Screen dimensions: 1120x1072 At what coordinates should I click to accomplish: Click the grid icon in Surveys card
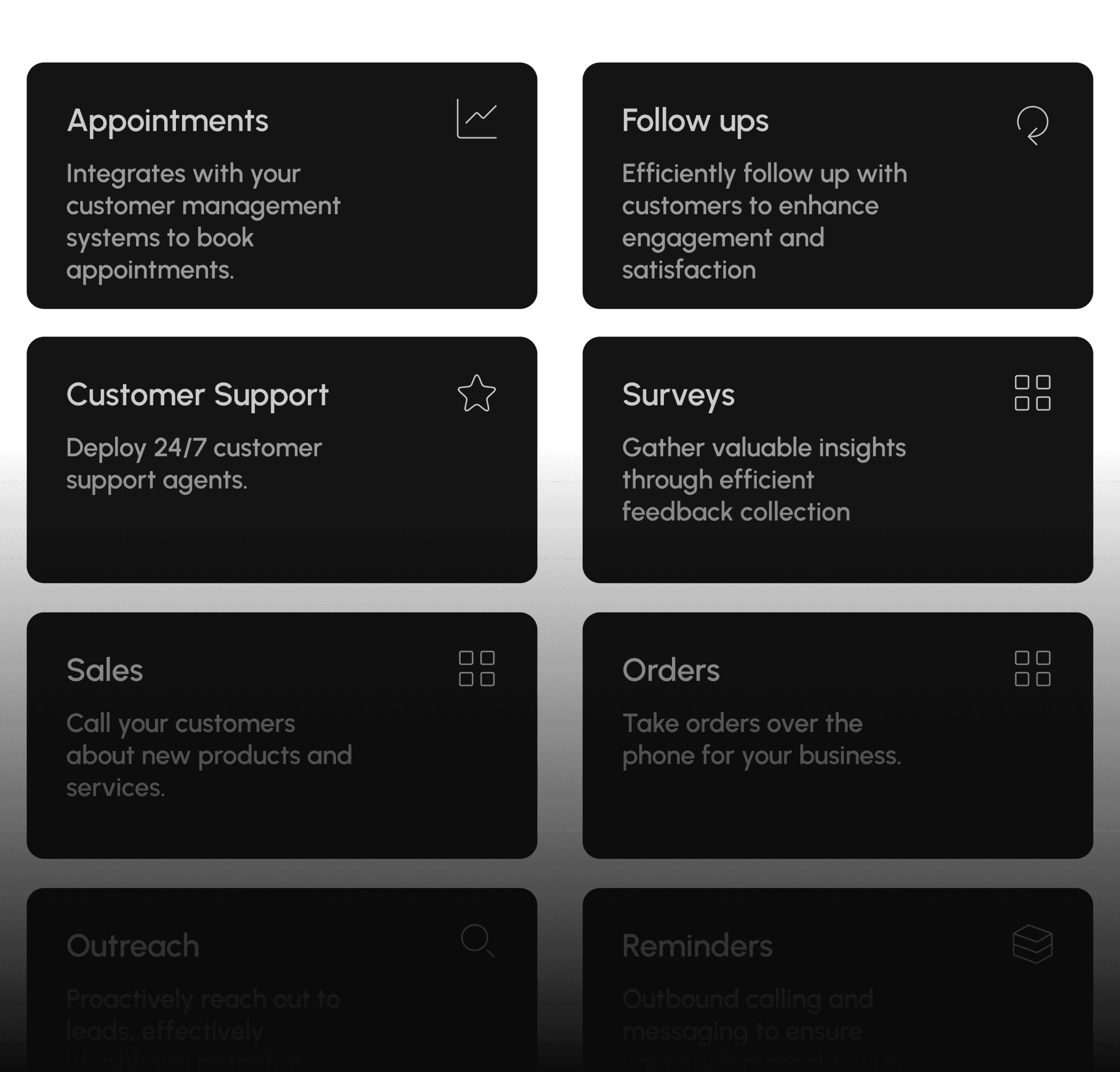[x=1033, y=393]
